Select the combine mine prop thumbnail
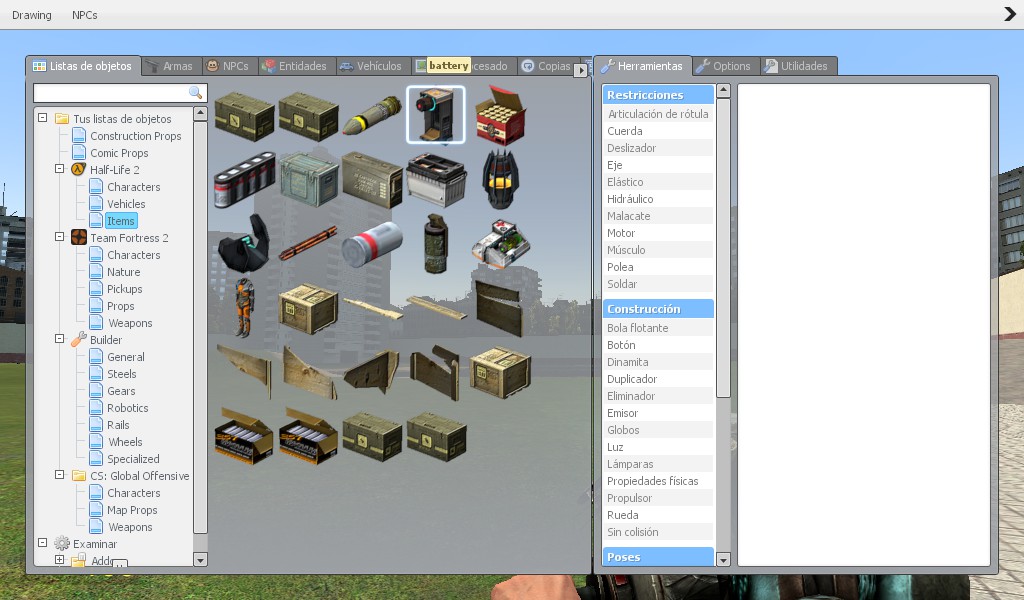Screen dimensions: 1024x600 500,179
